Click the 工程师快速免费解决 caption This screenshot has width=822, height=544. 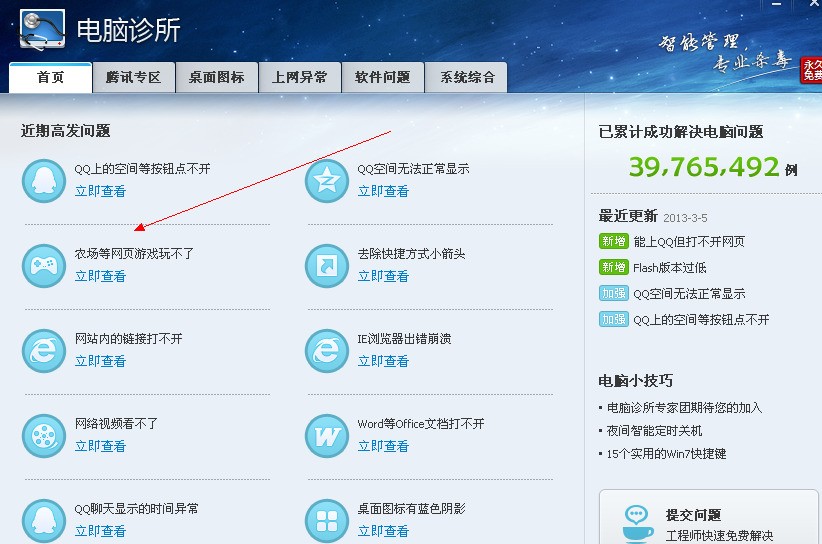tap(719, 536)
